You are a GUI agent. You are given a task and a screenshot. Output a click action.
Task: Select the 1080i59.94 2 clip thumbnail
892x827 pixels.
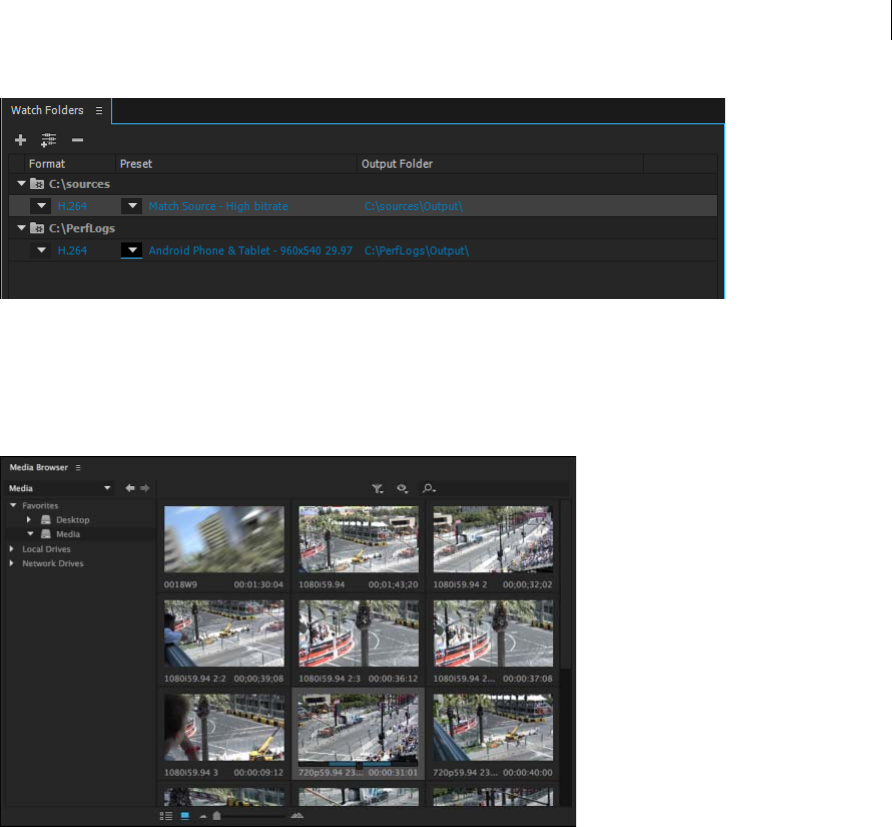(493, 539)
